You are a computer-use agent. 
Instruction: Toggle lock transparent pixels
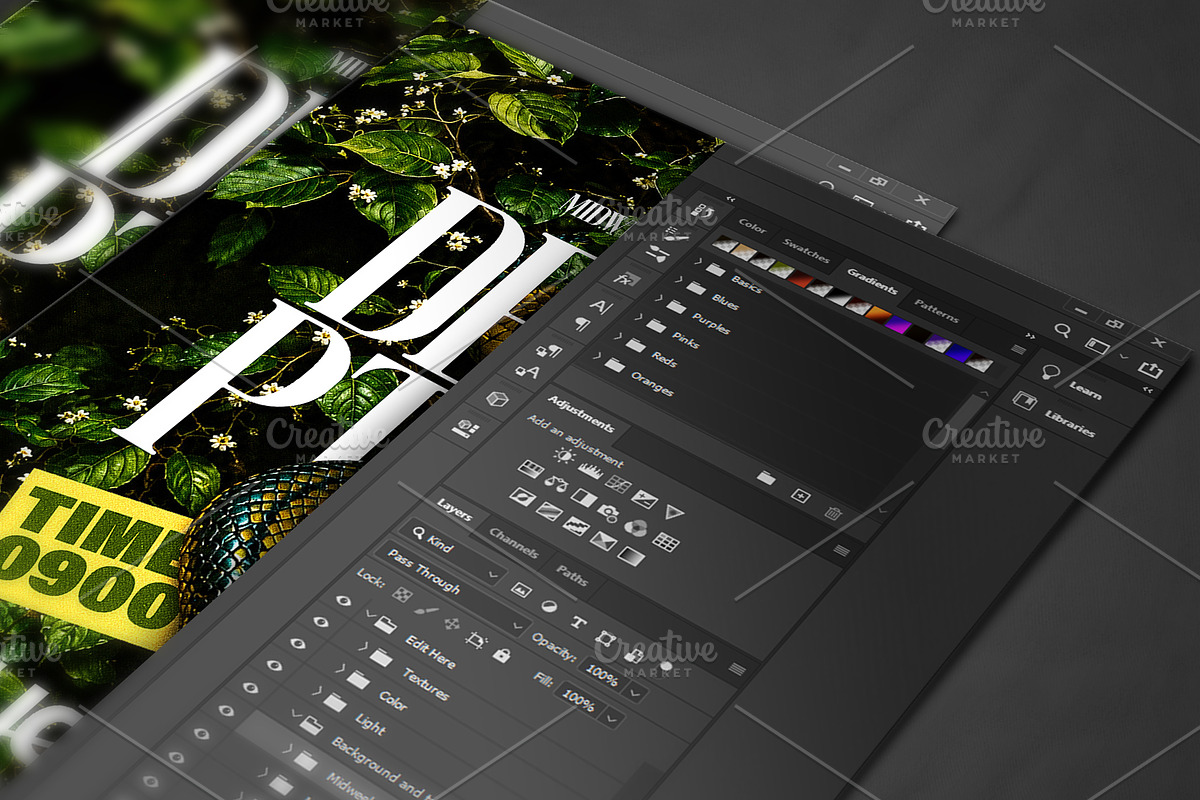[x=402, y=594]
